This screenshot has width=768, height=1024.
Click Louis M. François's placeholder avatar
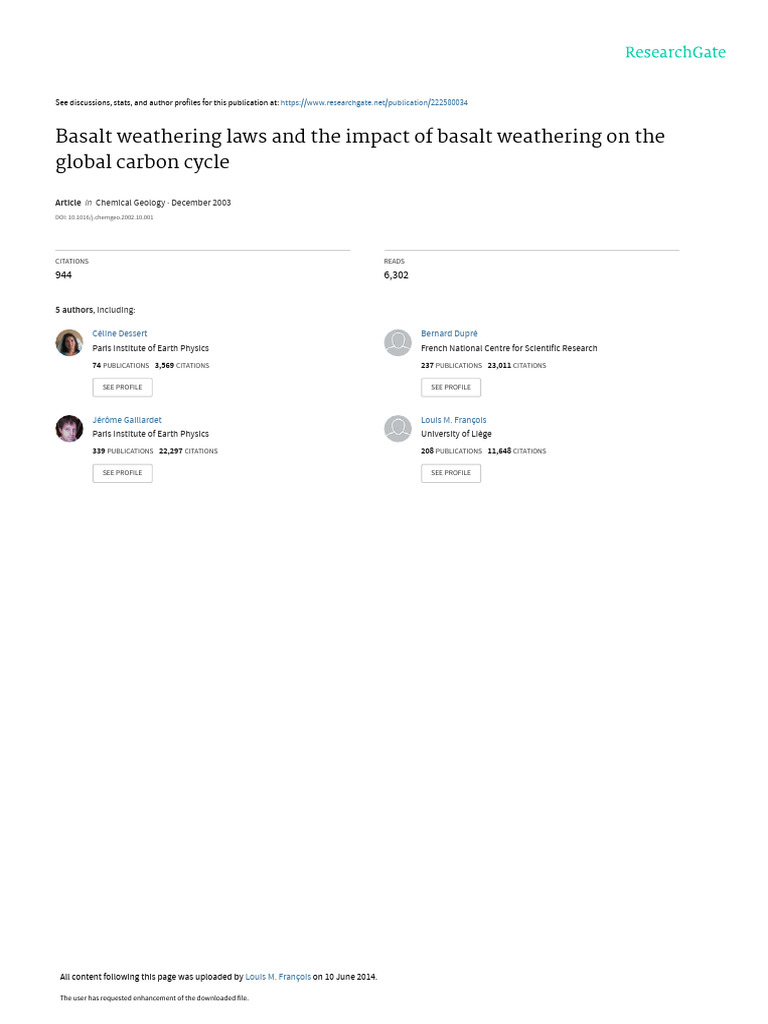coord(398,429)
